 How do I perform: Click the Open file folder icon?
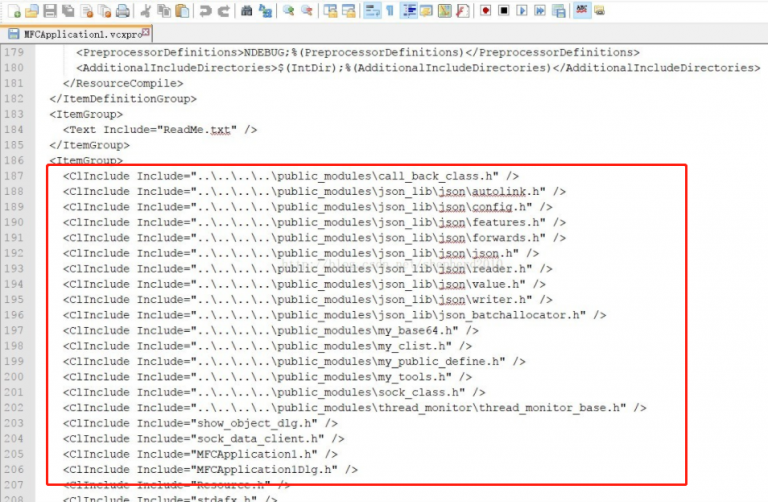click(x=31, y=11)
